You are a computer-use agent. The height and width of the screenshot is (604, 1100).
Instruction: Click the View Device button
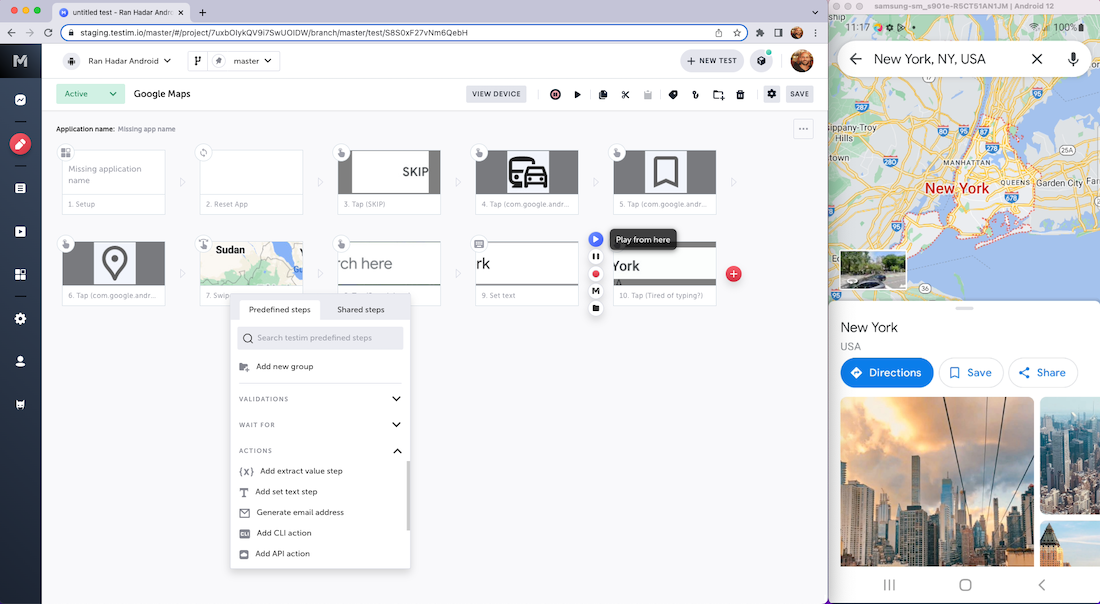[496, 94]
